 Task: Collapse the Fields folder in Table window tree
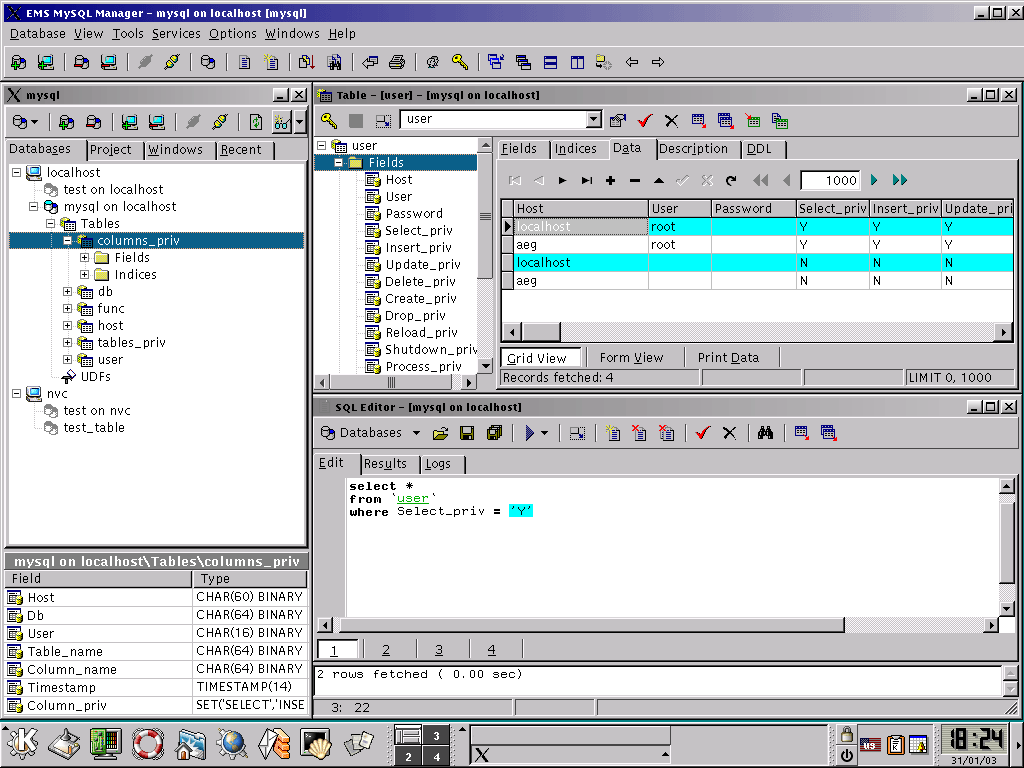(338, 163)
